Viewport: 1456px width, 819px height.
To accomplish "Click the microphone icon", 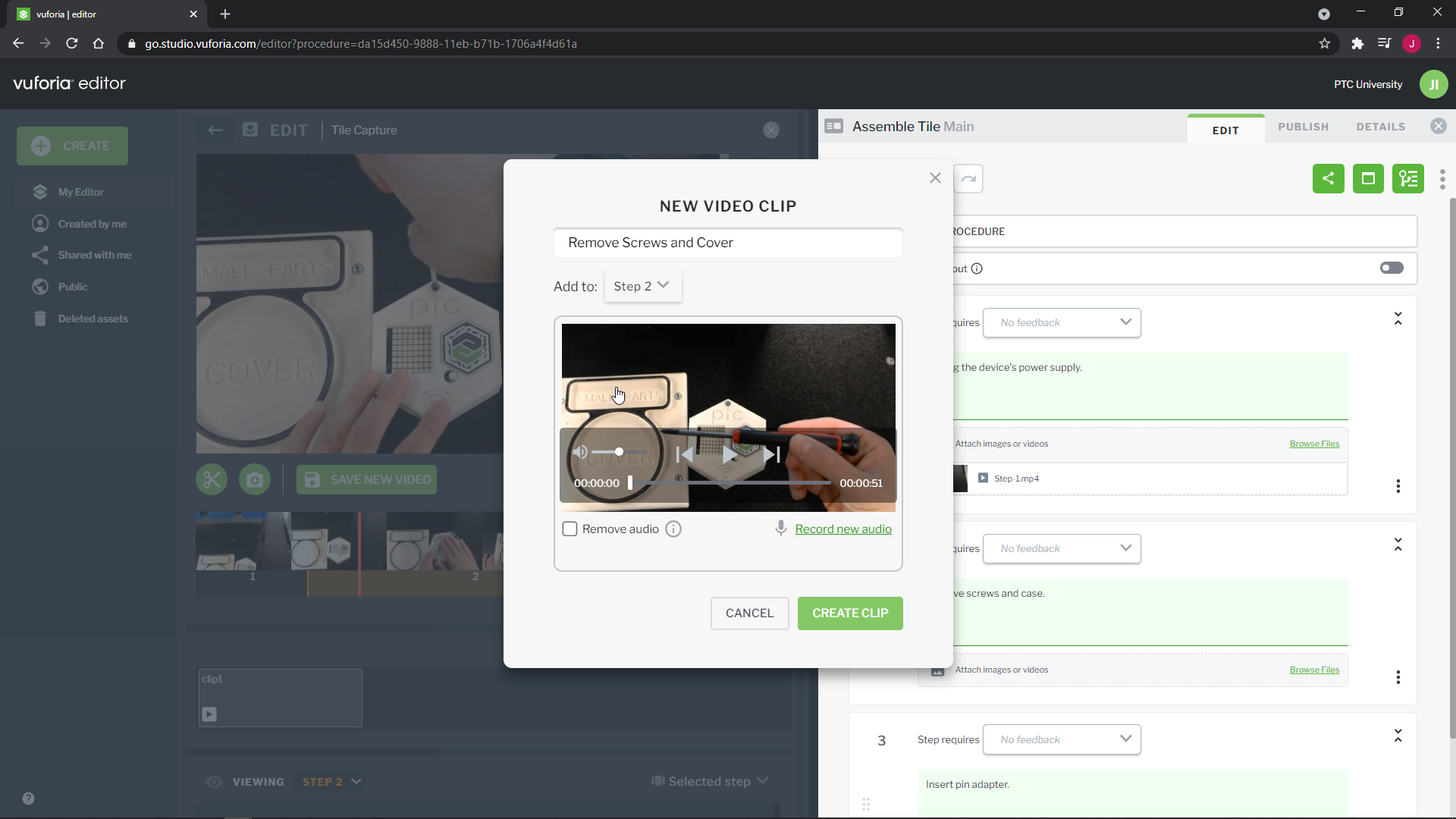I will [781, 529].
